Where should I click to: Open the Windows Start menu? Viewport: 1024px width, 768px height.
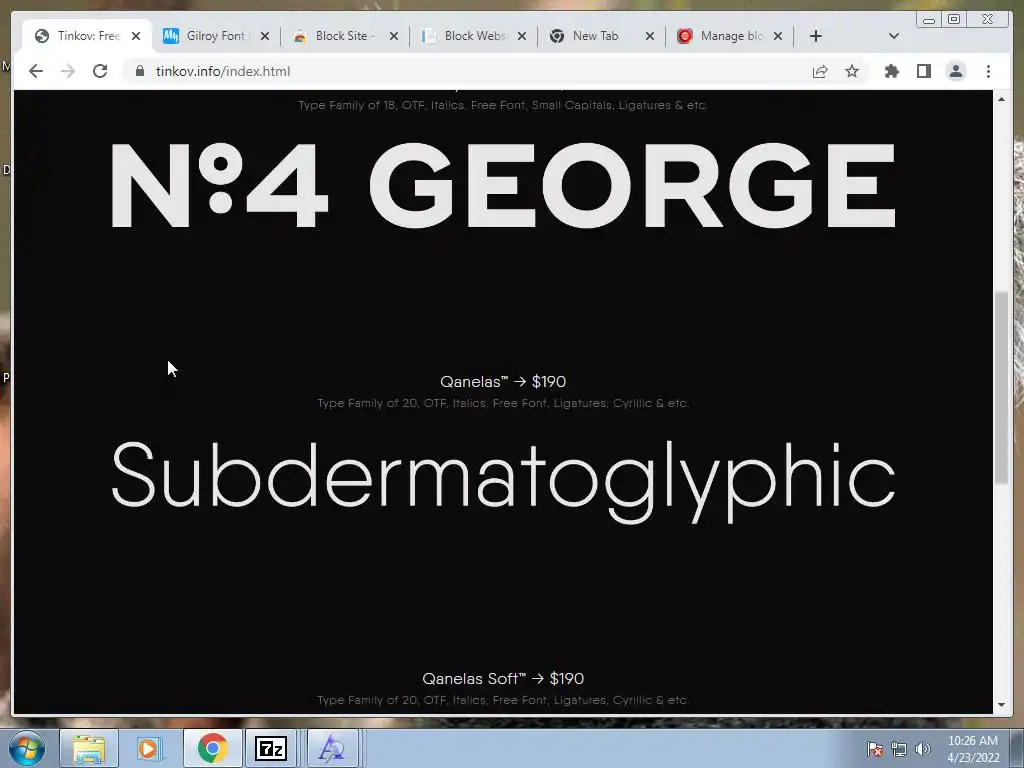tap(27, 748)
